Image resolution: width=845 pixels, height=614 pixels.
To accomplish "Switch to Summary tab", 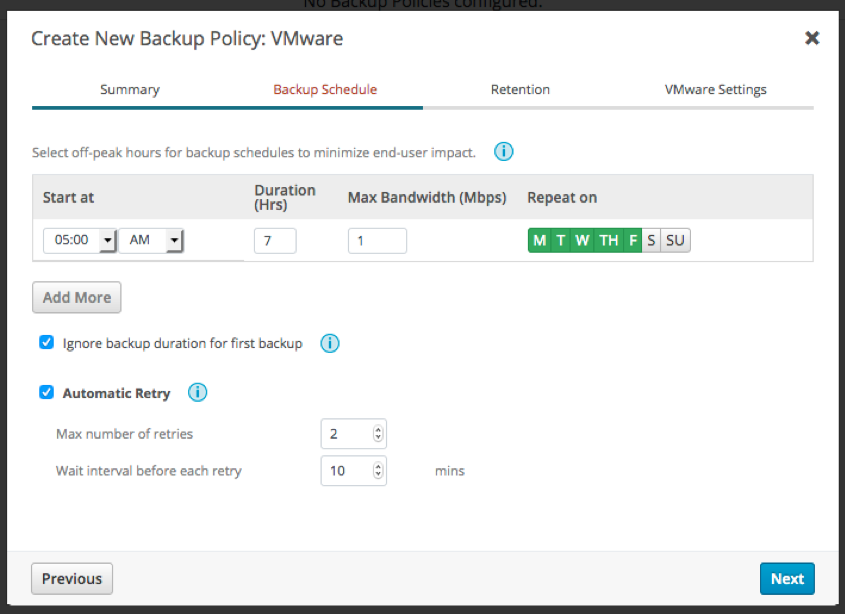I will (x=130, y=89).
